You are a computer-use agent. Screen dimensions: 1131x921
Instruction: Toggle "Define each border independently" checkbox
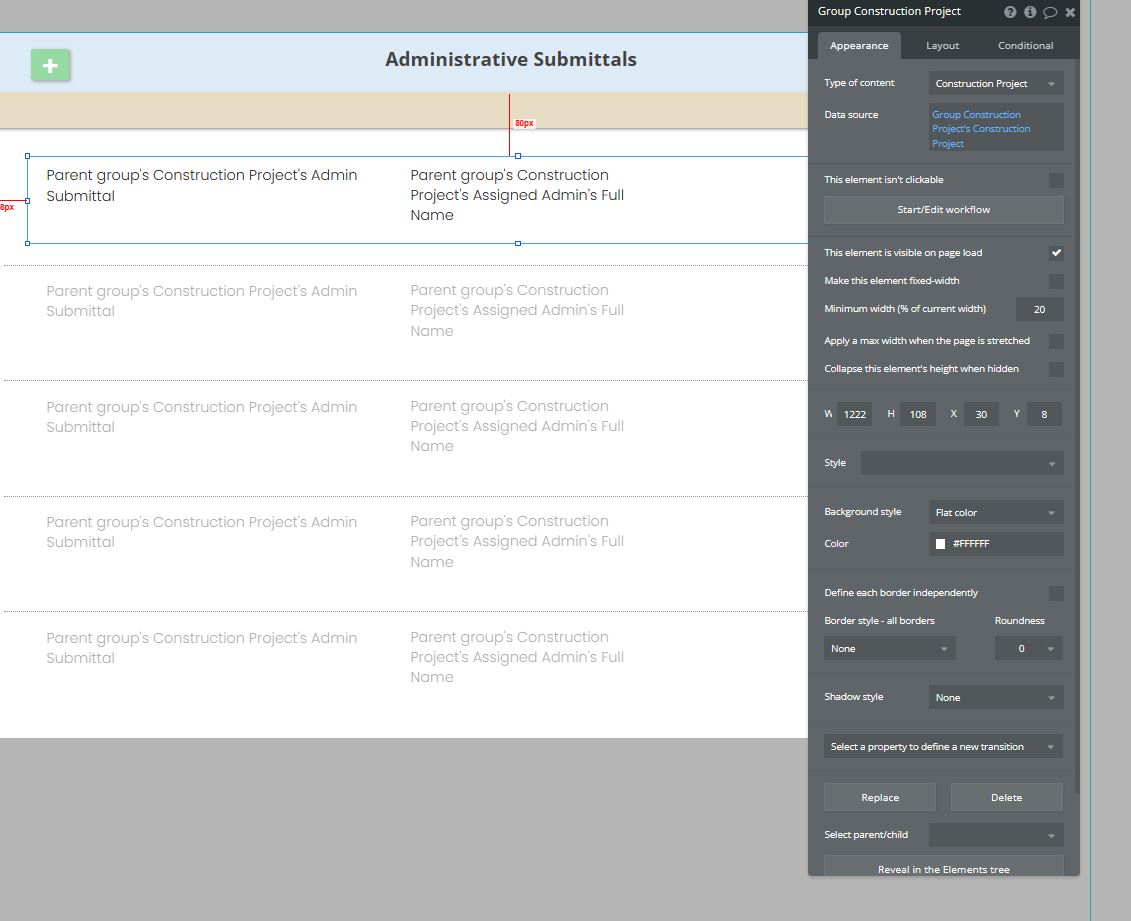1056,593
